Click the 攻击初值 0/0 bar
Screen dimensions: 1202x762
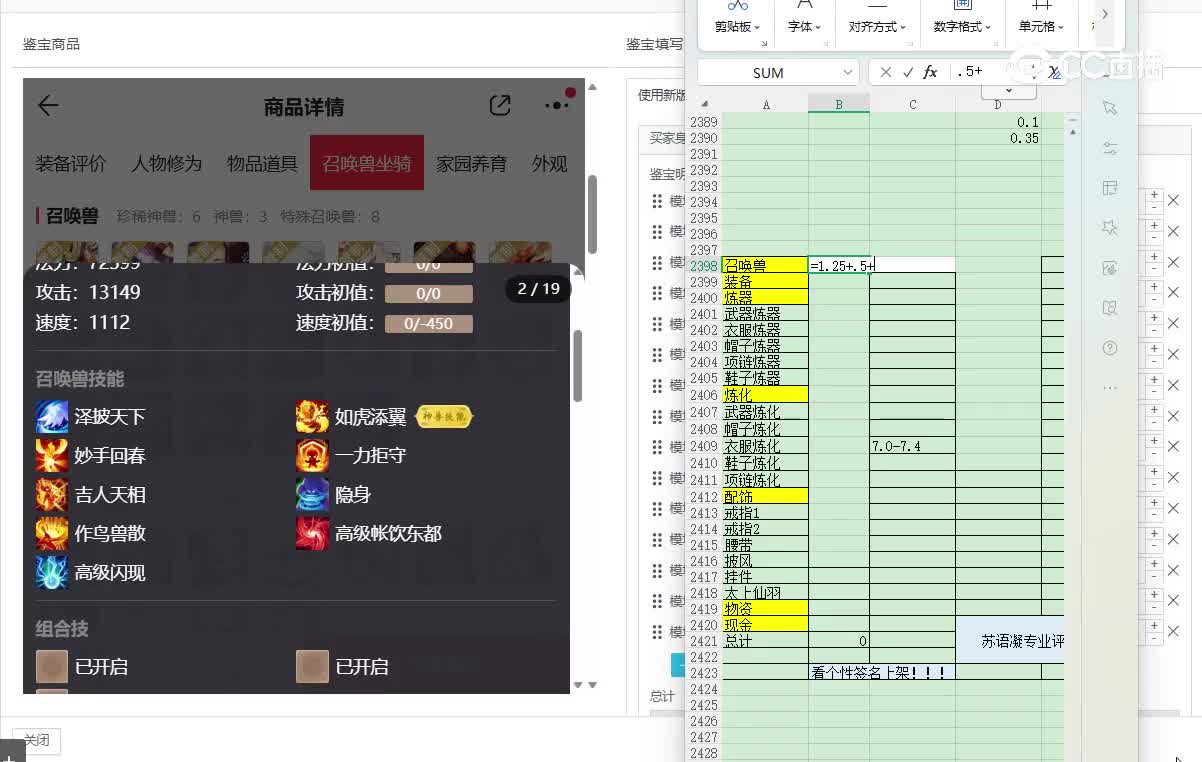click(428, 294)
